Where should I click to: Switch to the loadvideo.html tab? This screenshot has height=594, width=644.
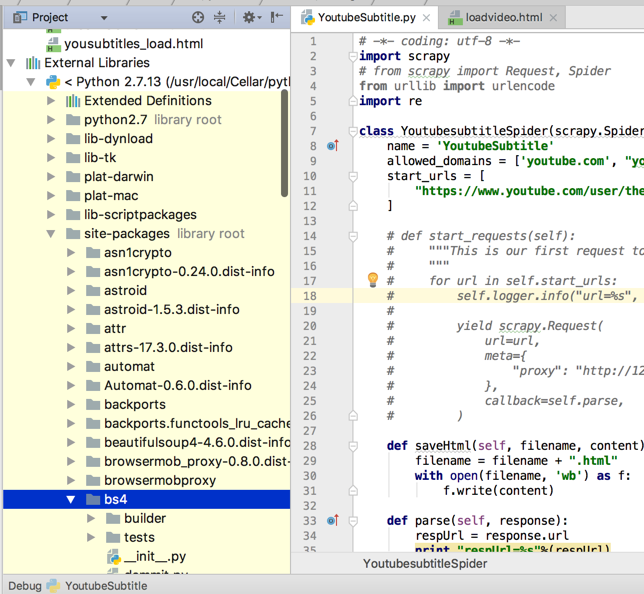tap(503, 18)
